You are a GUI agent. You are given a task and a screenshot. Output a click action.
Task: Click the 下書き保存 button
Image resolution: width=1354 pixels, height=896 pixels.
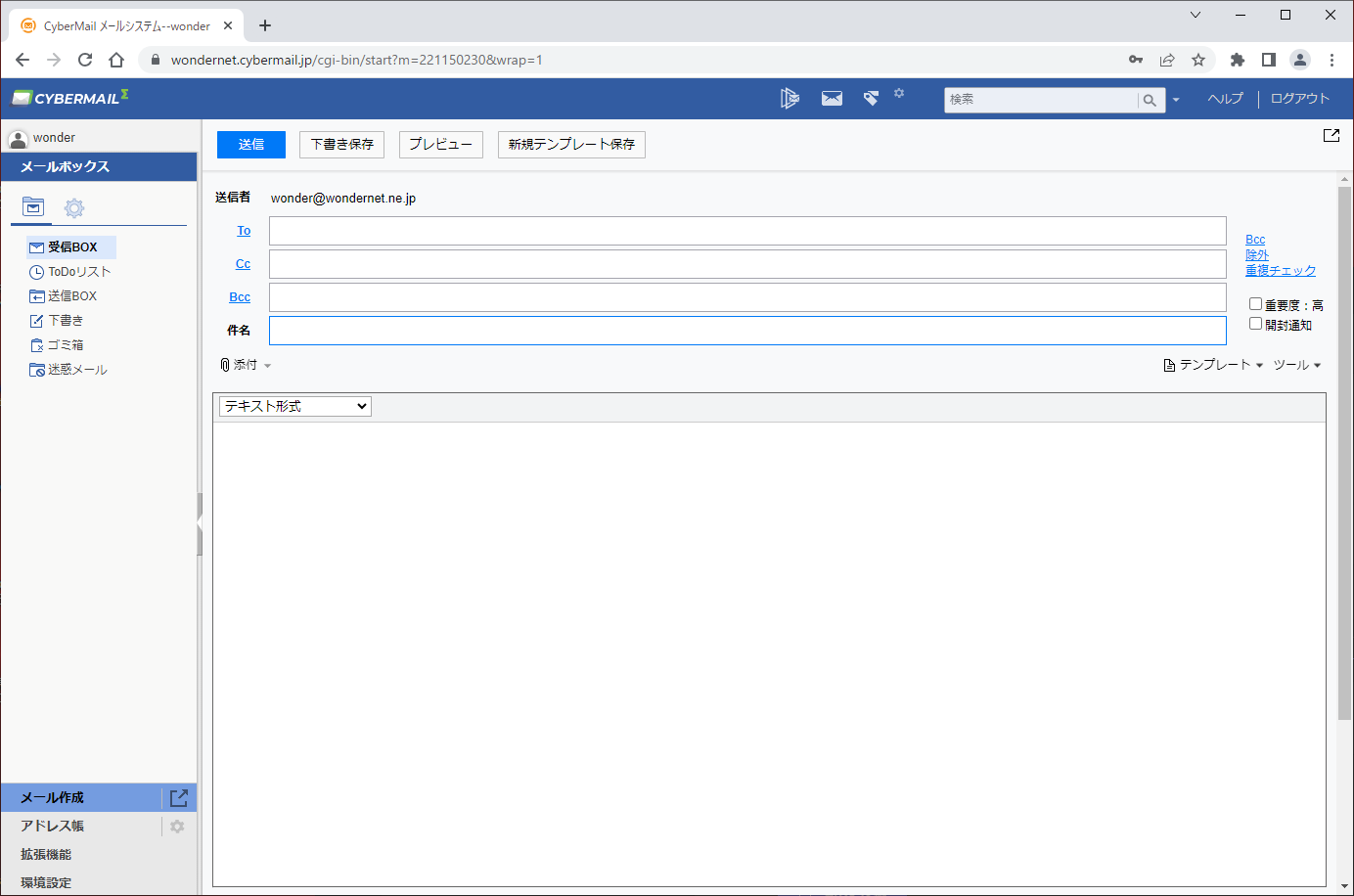pos(341,145)
